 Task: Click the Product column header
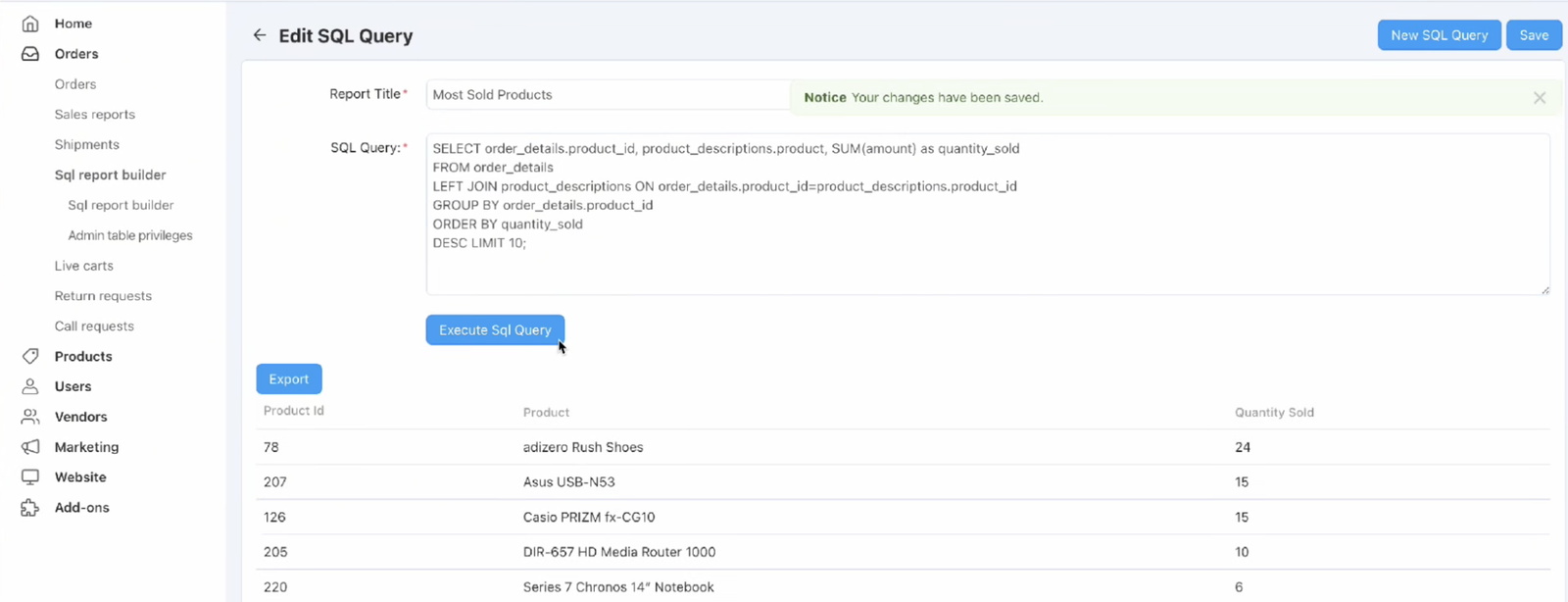click(546, 413)
